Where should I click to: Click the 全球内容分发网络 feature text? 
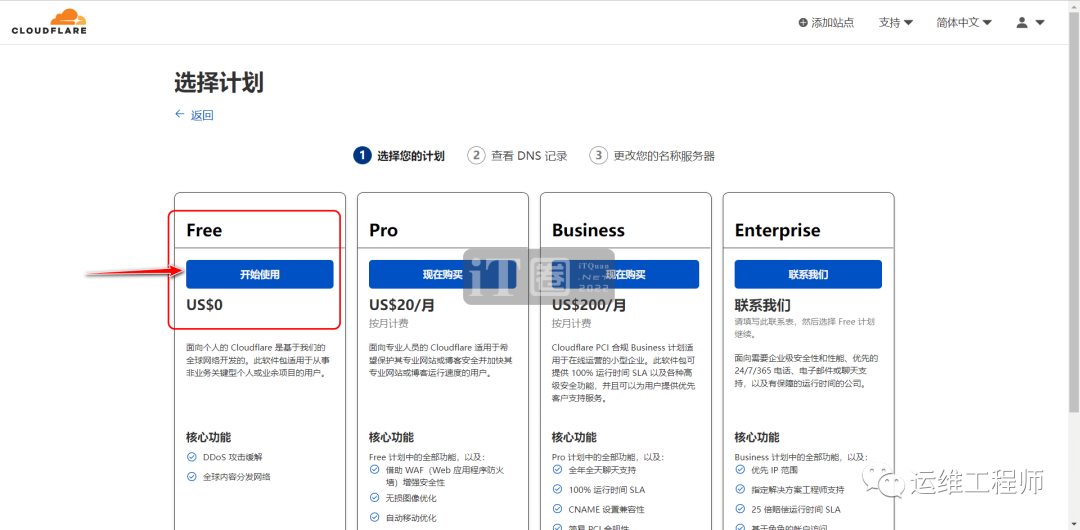coord(236,476)
